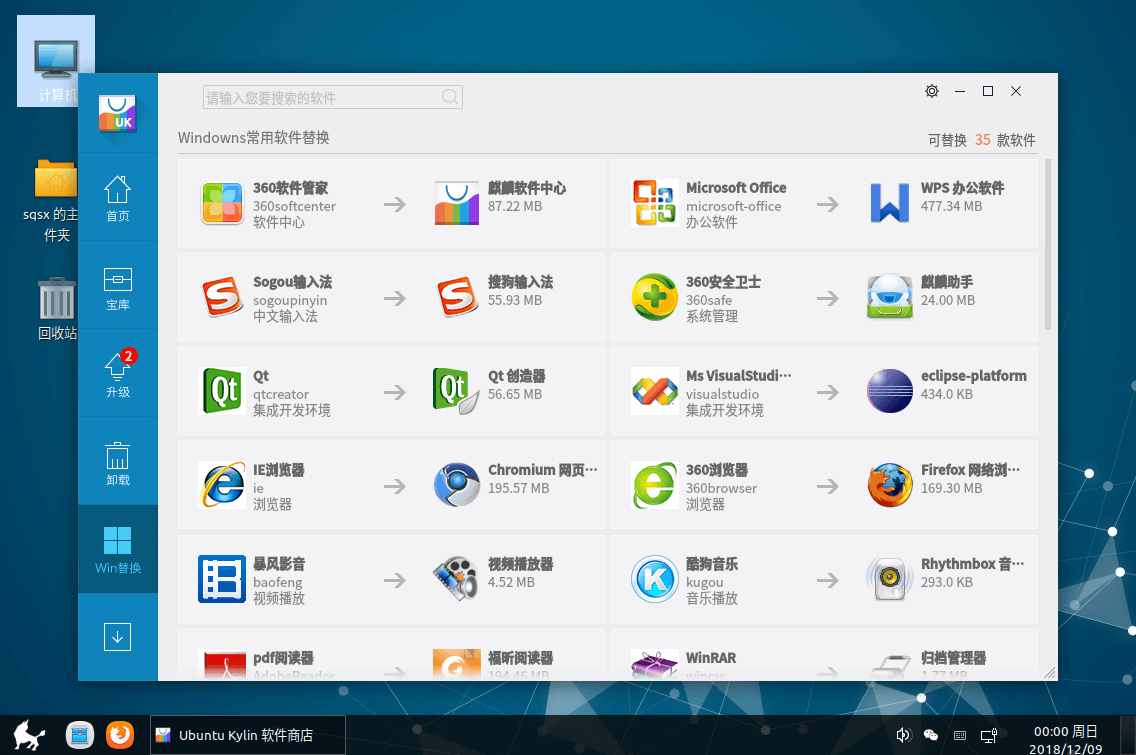Click the eclipse-platform icon
Screen dimensions: 1136x755
coord(890,391)
